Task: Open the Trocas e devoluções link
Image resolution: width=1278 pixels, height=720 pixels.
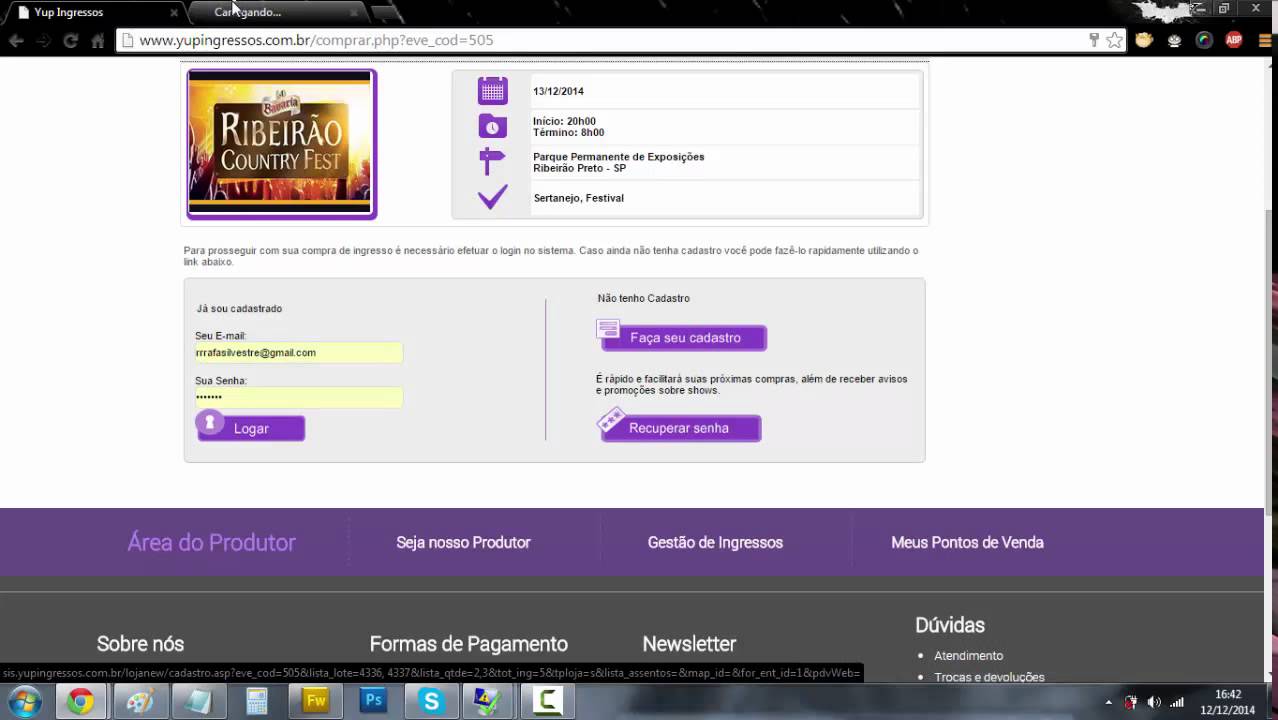Action: point(989,677)
